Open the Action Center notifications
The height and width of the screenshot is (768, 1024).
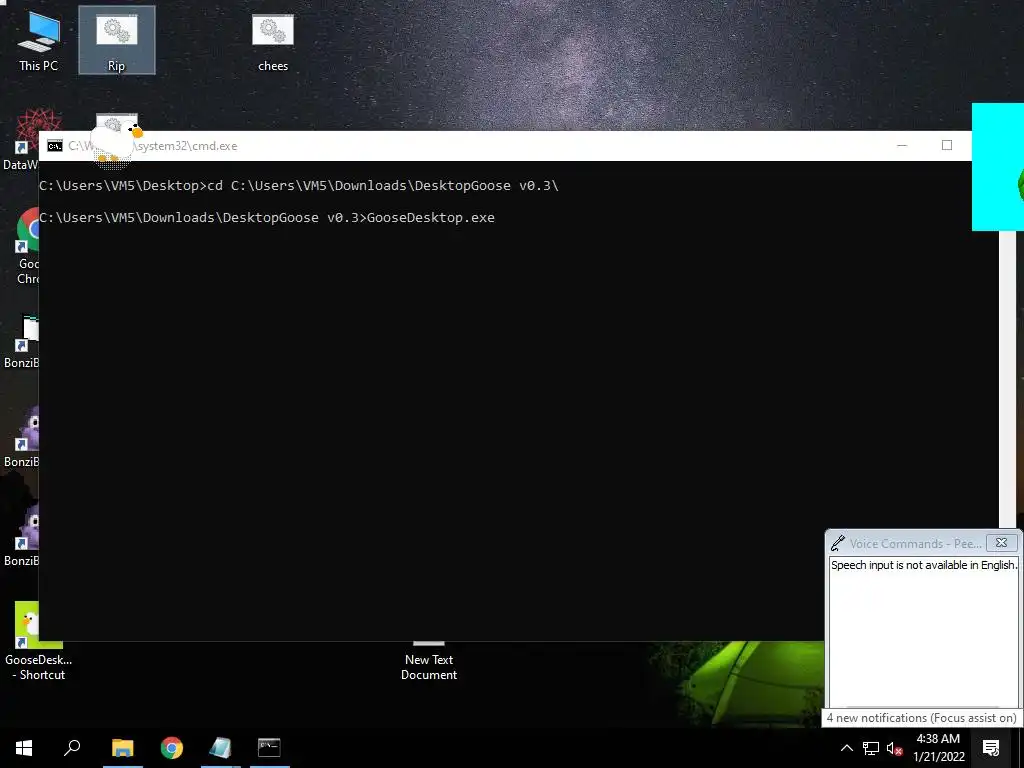tap(991, 748)
